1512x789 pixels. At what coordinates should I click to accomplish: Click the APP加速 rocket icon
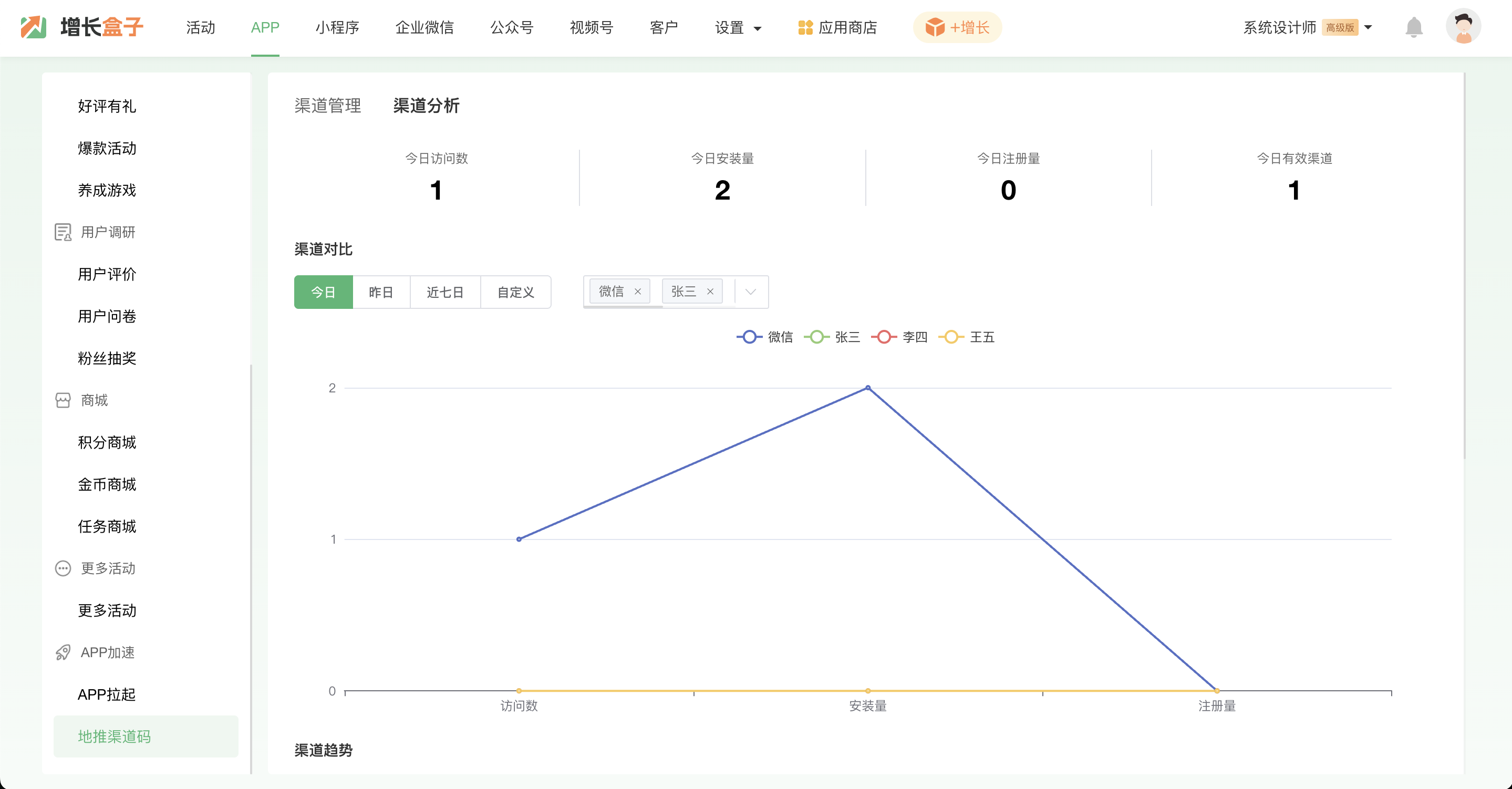coord(63,652)
